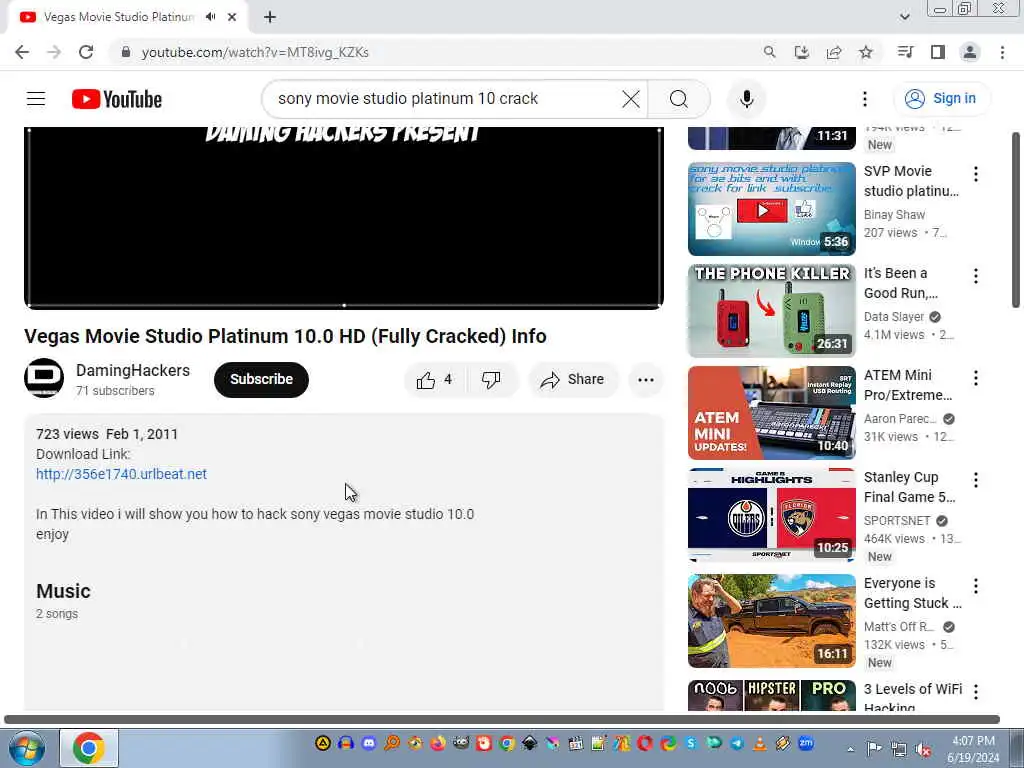Click the '2 songs' music text

point(57,614)
